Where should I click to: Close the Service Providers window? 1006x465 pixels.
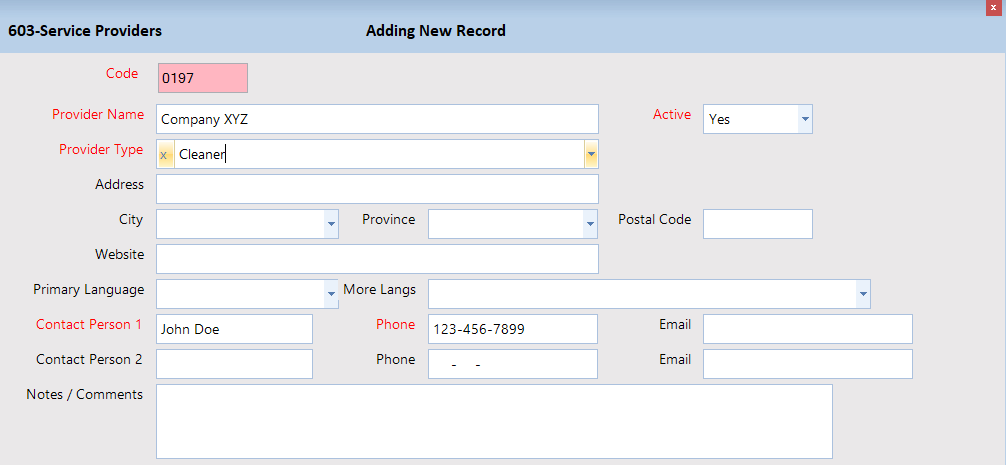point(993,7)
